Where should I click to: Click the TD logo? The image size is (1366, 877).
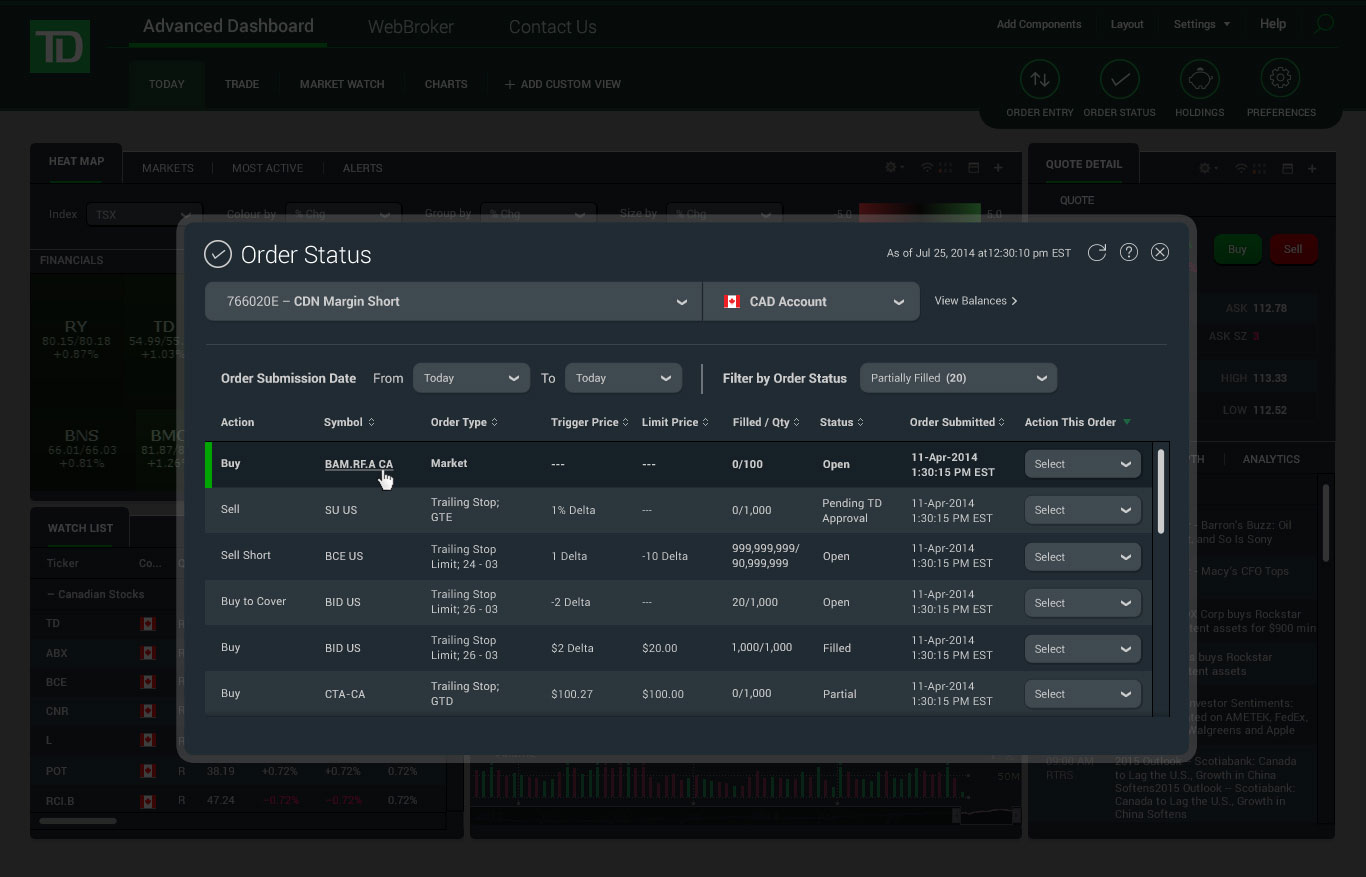tap(60, 46)
